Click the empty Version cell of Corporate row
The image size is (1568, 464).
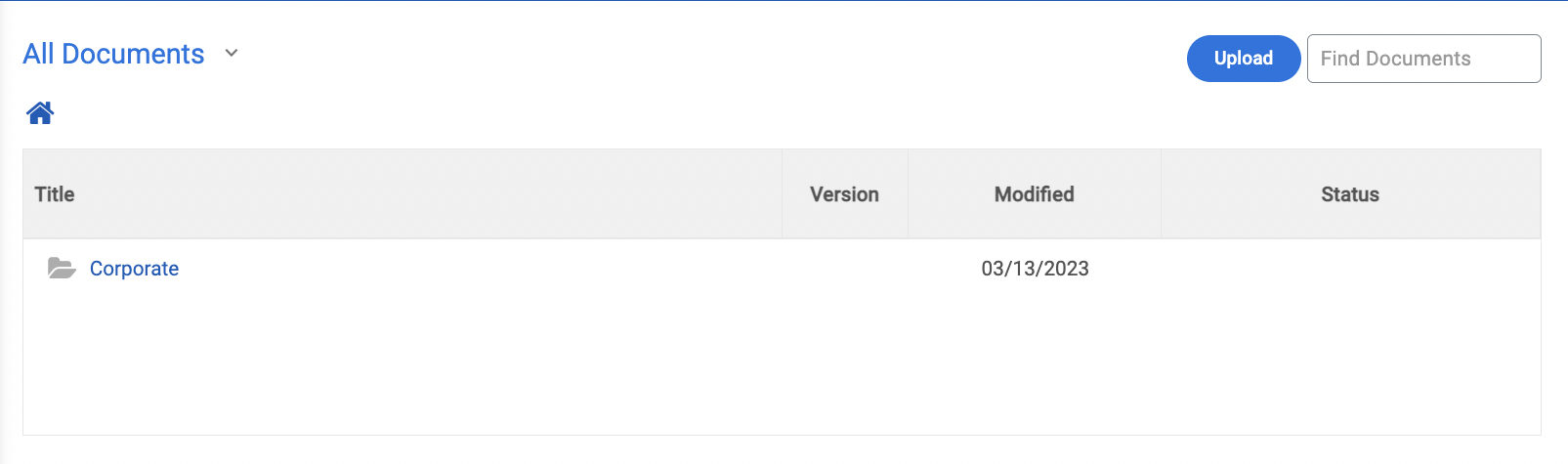point(844,269)
